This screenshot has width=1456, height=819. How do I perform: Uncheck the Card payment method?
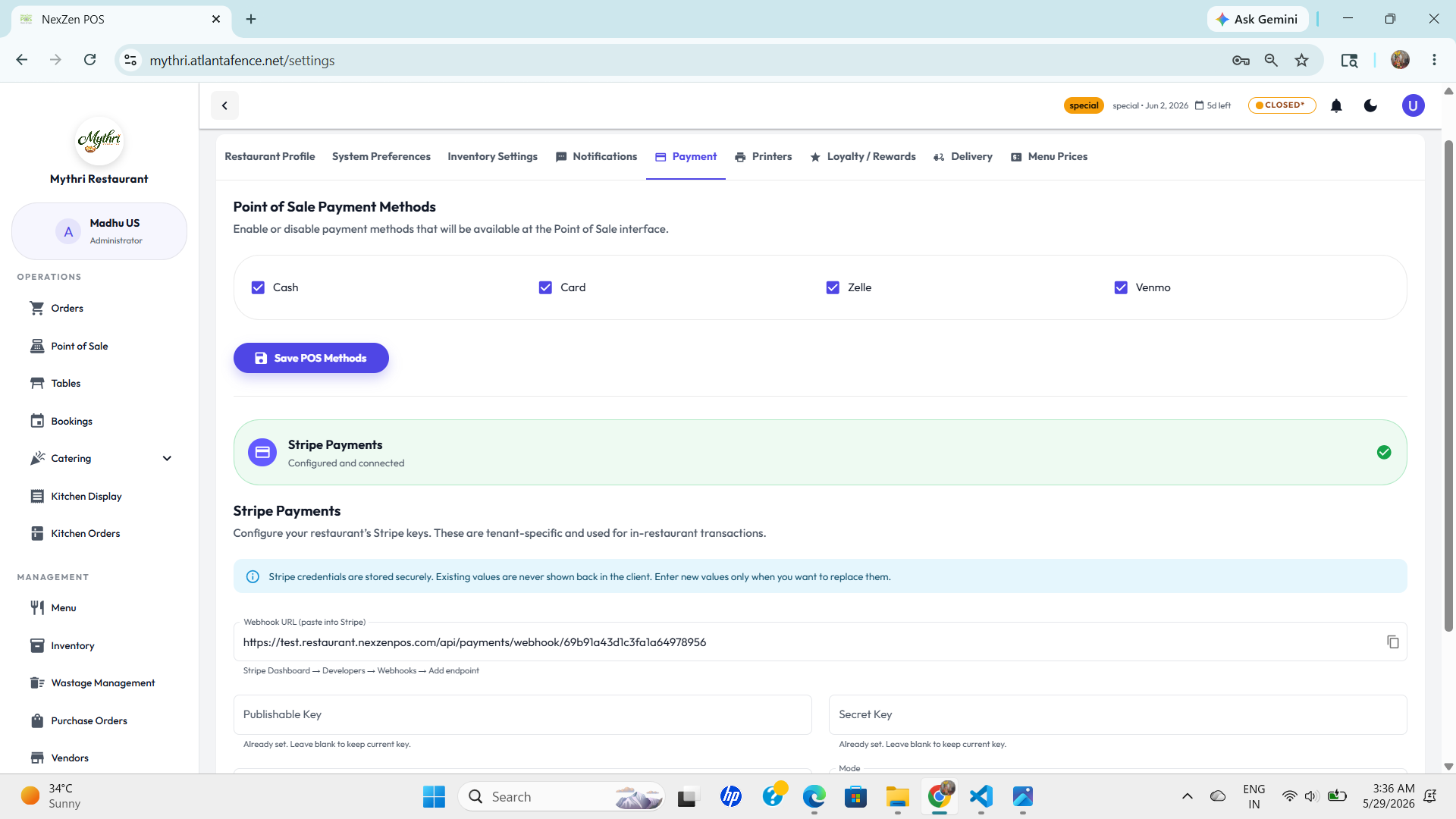[x=545, y=287]
